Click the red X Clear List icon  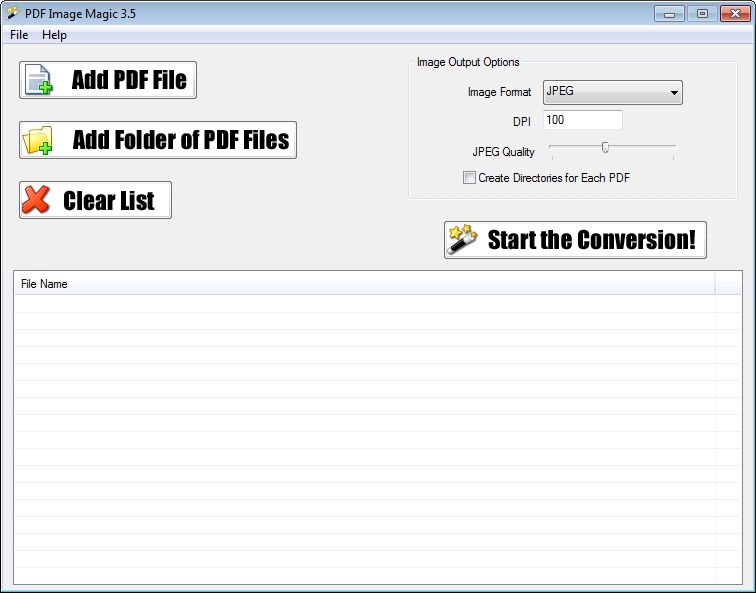(x=35, y=200)
